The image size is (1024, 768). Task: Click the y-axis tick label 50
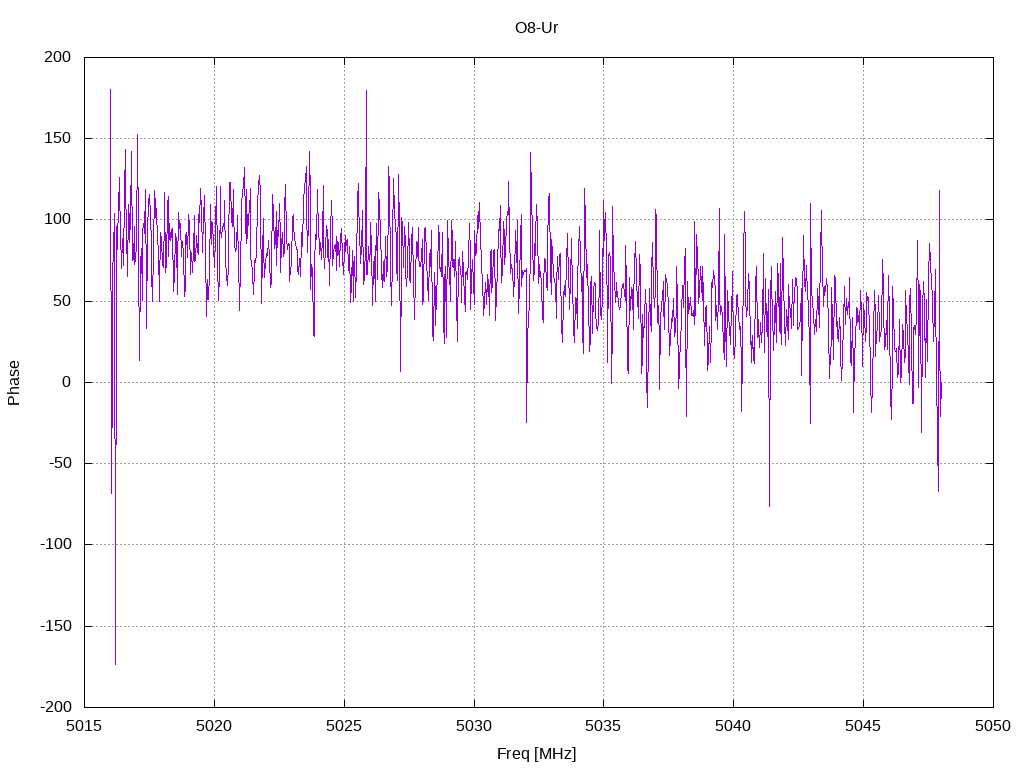[x=62, y=301]
